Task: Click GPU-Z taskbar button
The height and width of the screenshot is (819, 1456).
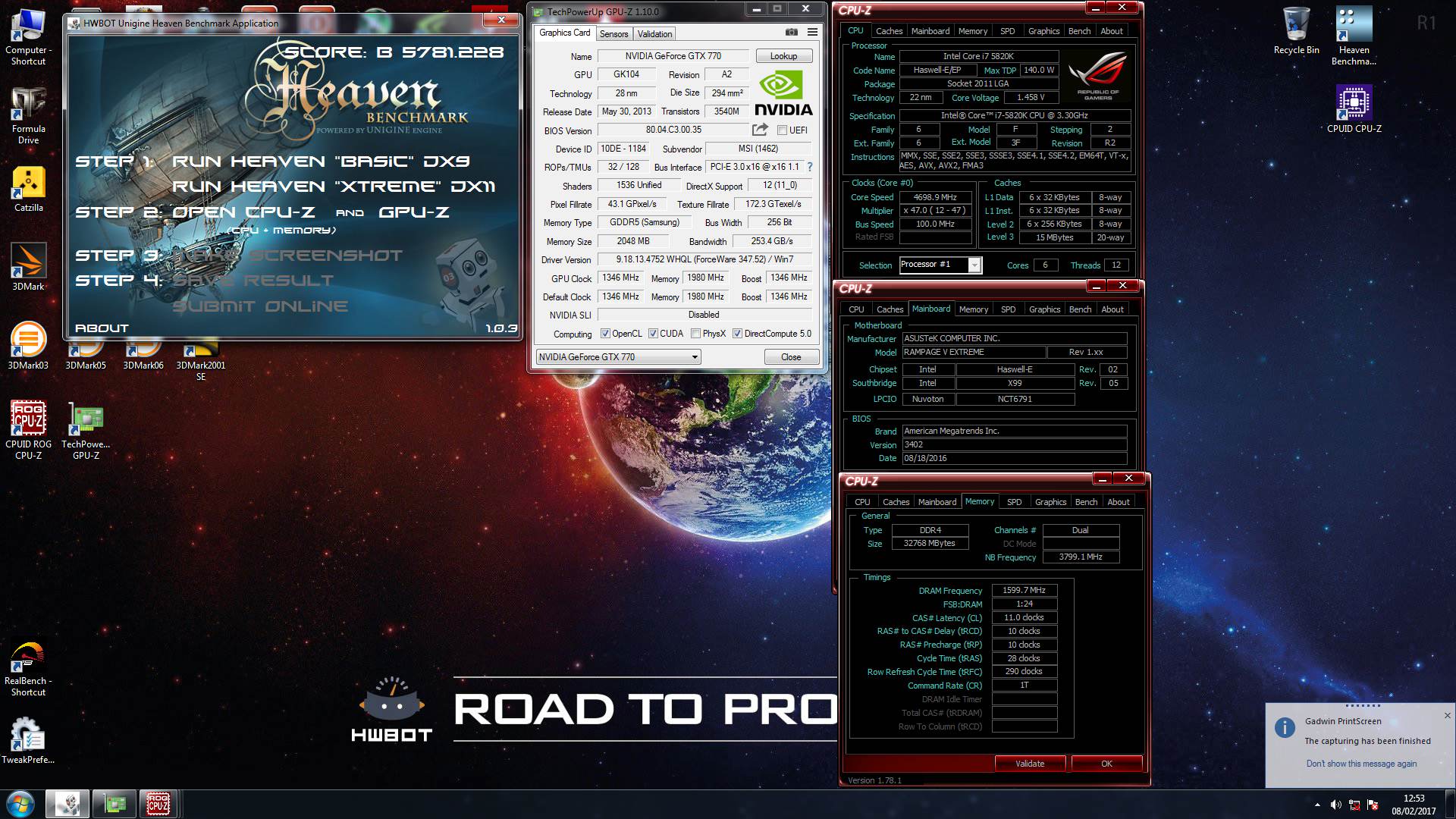Action: [115, 803]
